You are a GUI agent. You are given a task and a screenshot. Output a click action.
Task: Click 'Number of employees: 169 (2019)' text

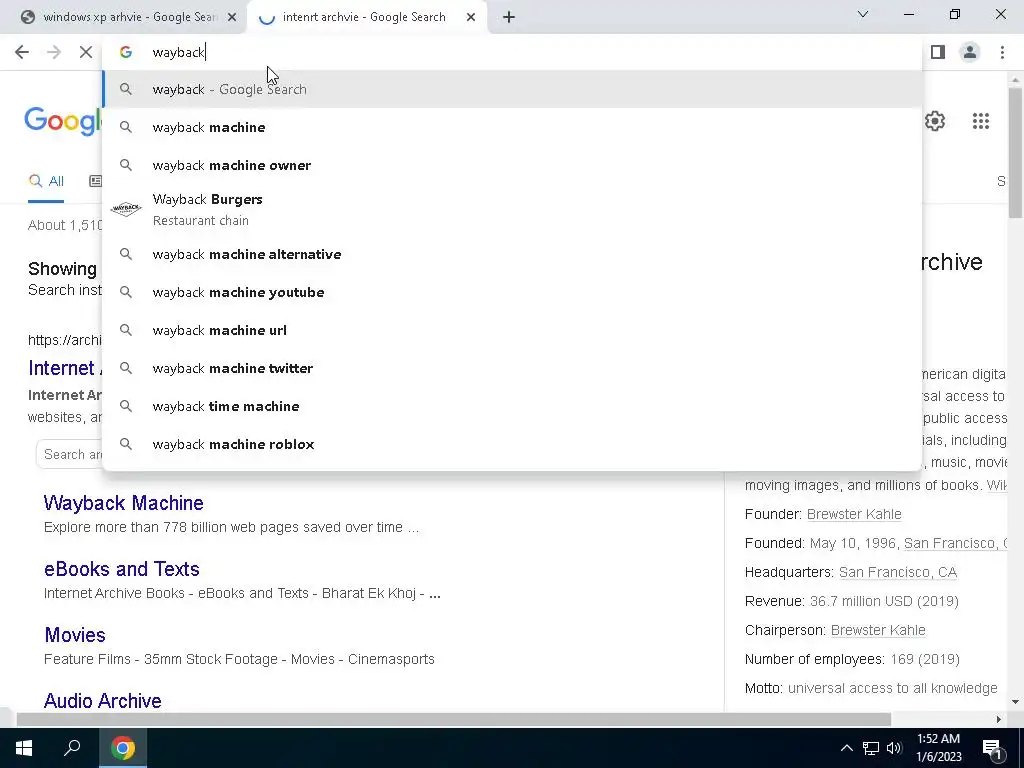pos(852,659)
